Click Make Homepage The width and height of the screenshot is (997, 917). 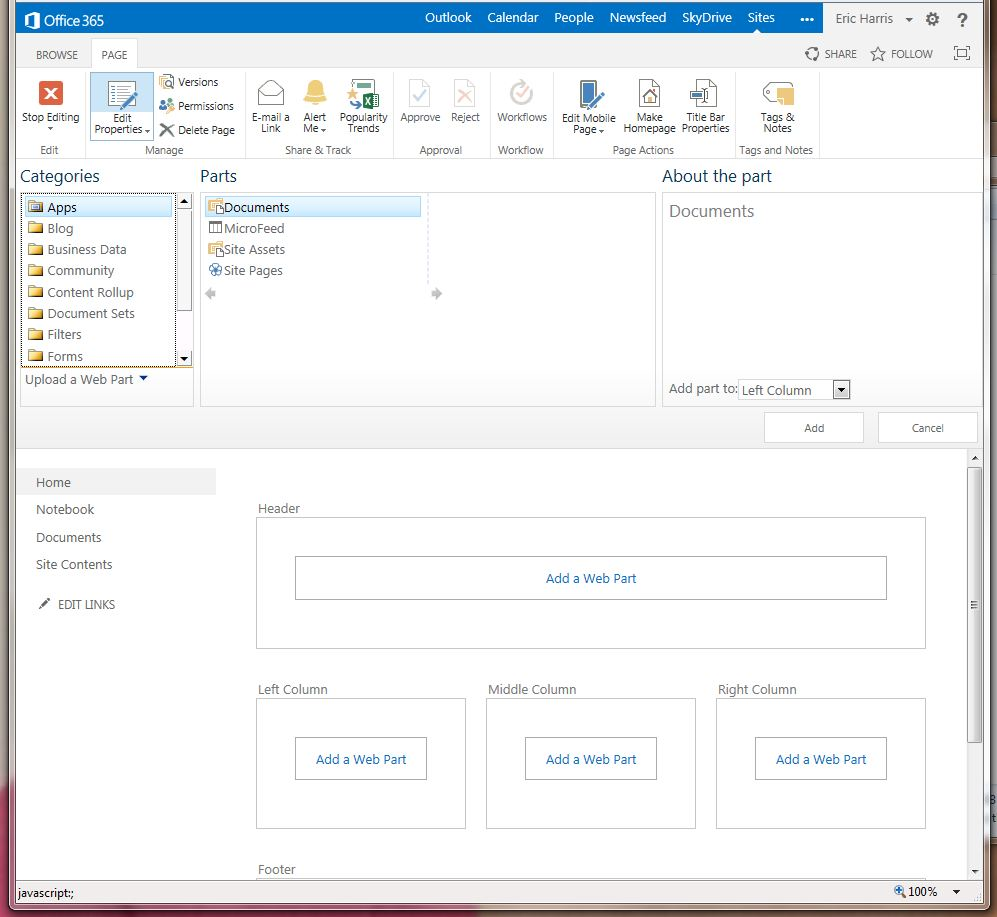(x=649, y=106)
